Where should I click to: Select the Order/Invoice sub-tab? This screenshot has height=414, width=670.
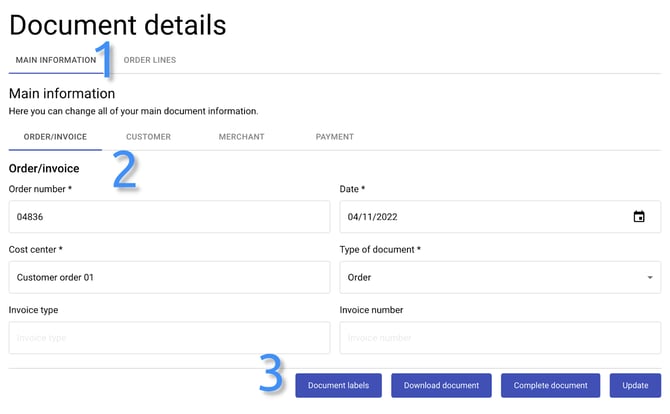coord(55,137)
